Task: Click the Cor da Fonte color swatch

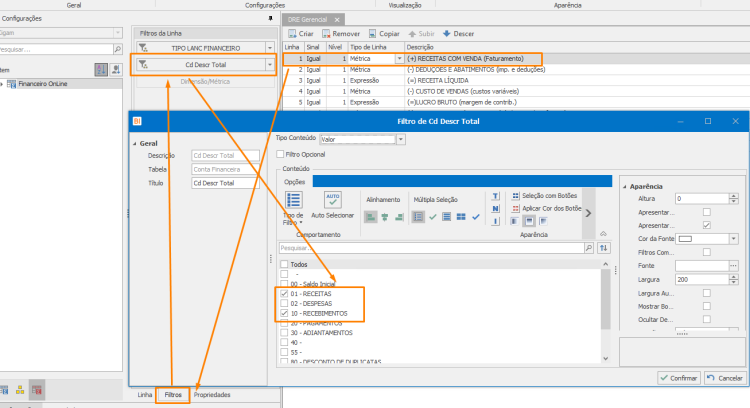Action: point(685,239)
